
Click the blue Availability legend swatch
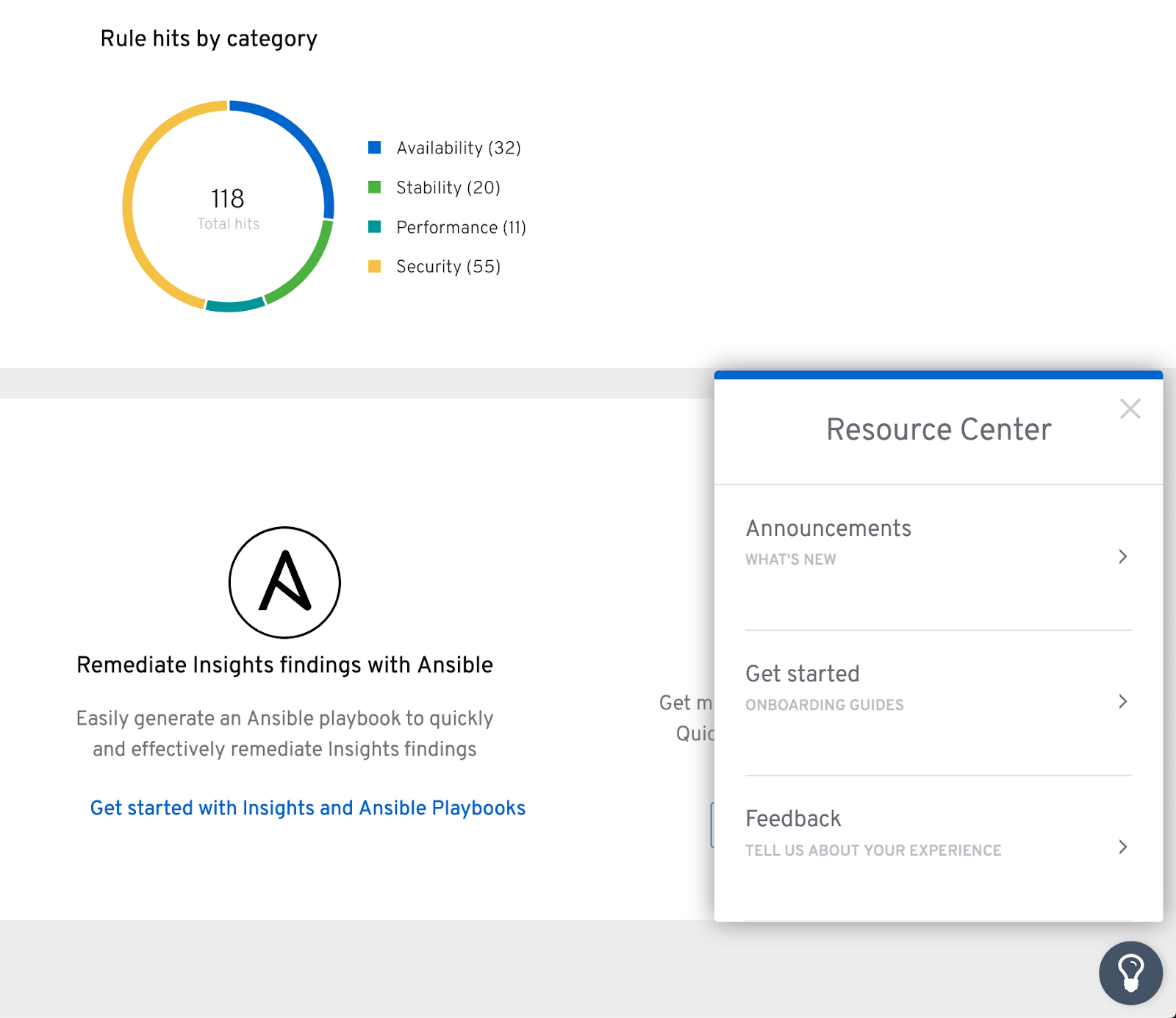[x=375, y=148]
